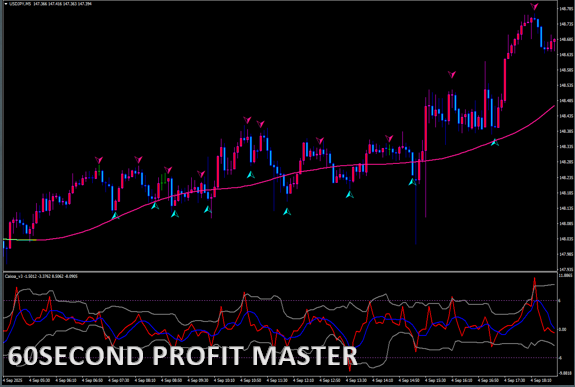
Task: Click the 148.385 price label
Action: pos(566,131)
